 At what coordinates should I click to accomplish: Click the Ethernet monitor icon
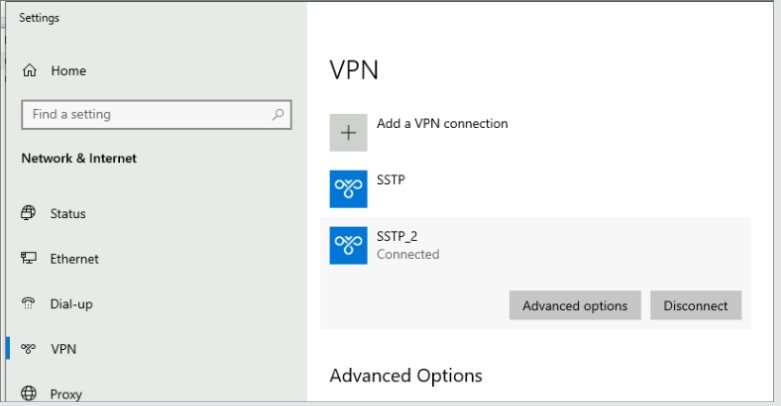coord(29,259)
